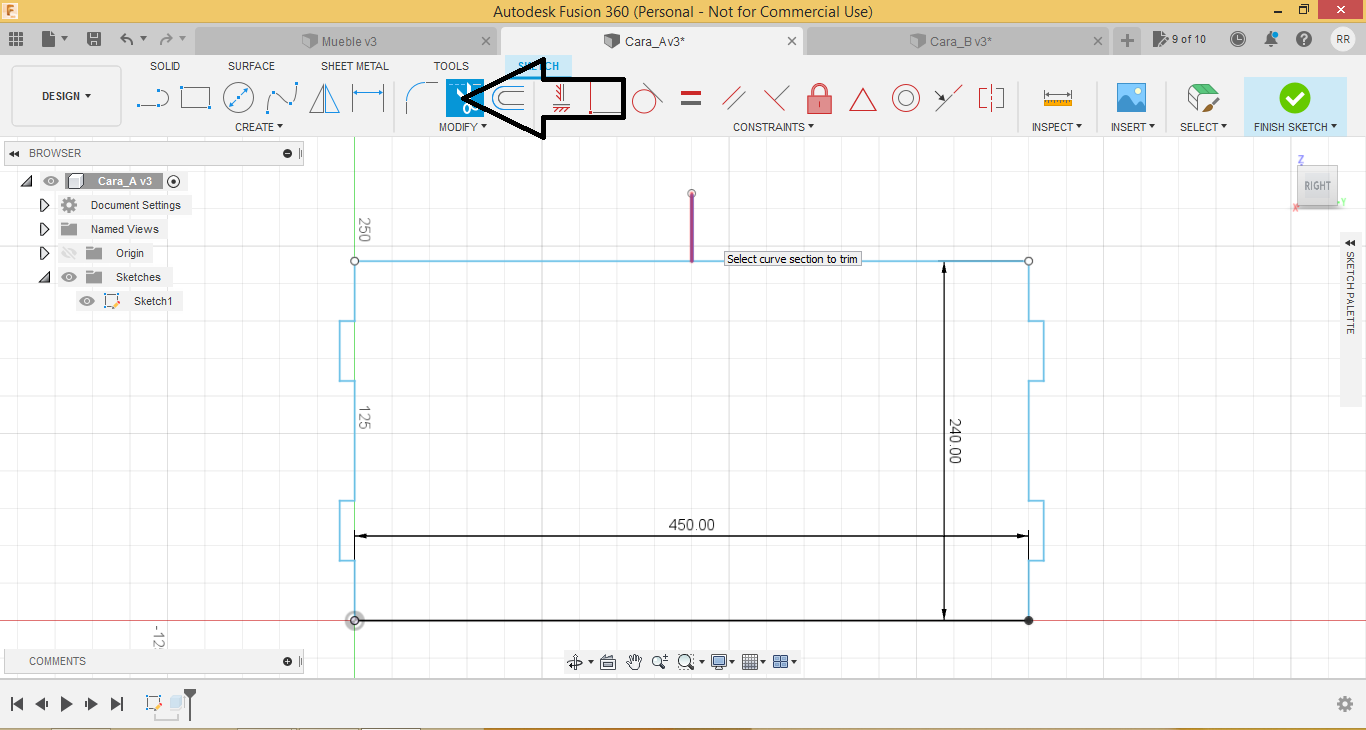The image size is (1366, 730).
Task: Apply the Symmetry constraint
Action: point(991,98)
